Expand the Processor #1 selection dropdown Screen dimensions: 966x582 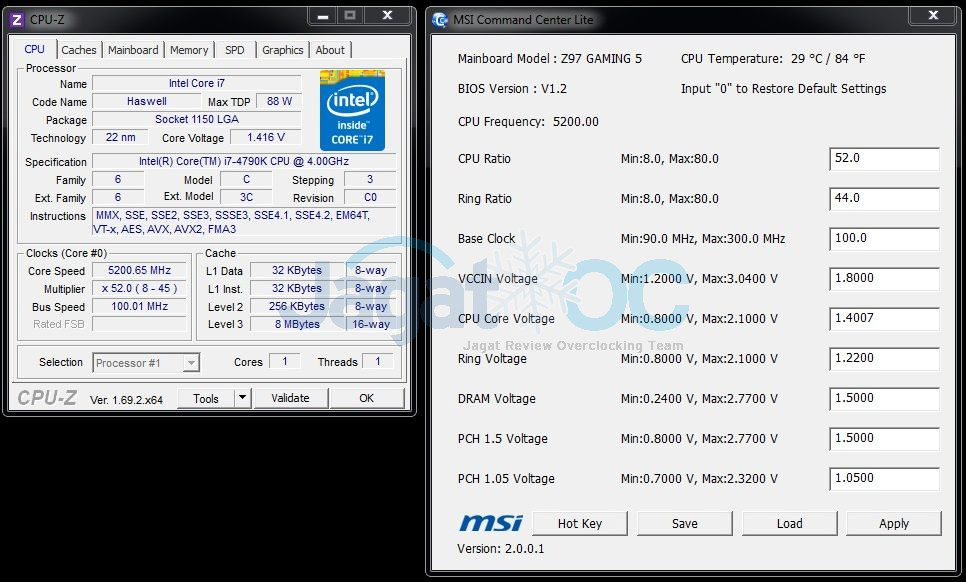[191, 363]
